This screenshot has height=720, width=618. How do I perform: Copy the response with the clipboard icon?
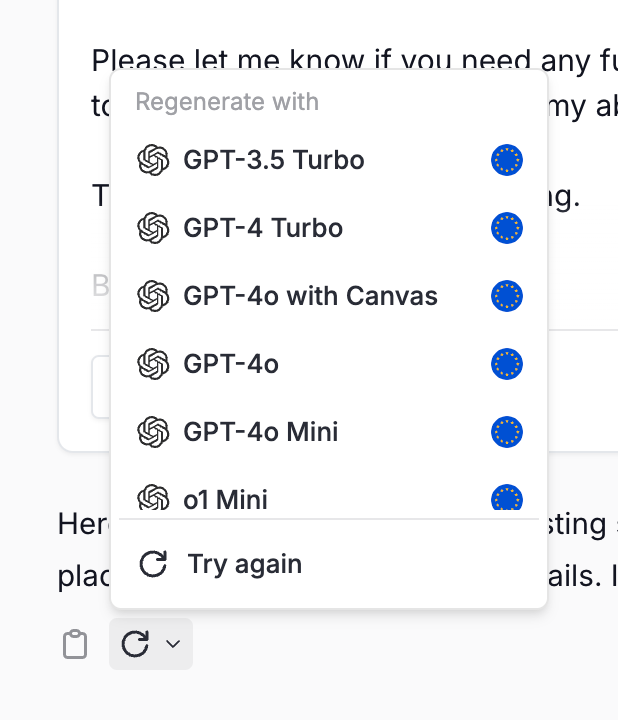click(75, 645)
